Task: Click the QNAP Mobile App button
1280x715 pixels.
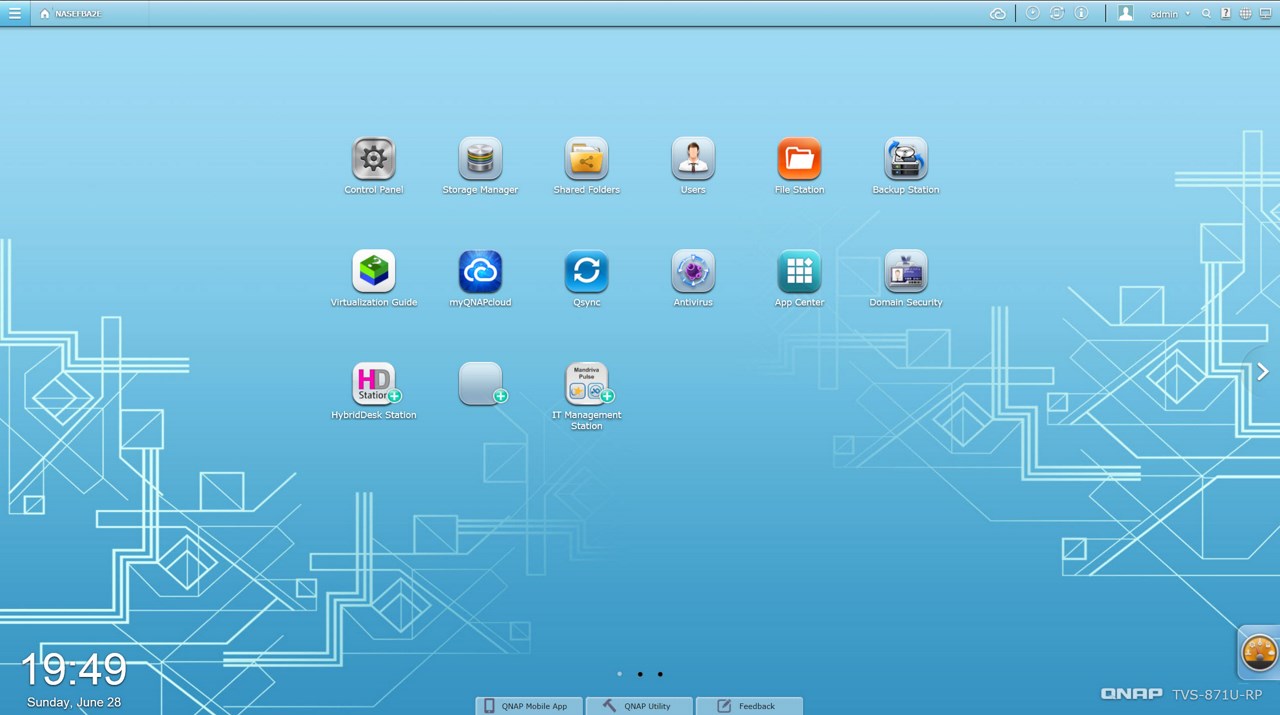Action: point(528,706)
